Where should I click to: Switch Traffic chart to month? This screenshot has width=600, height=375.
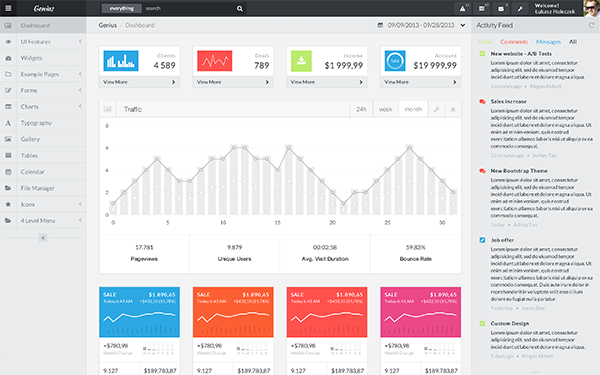coord(413,109)
